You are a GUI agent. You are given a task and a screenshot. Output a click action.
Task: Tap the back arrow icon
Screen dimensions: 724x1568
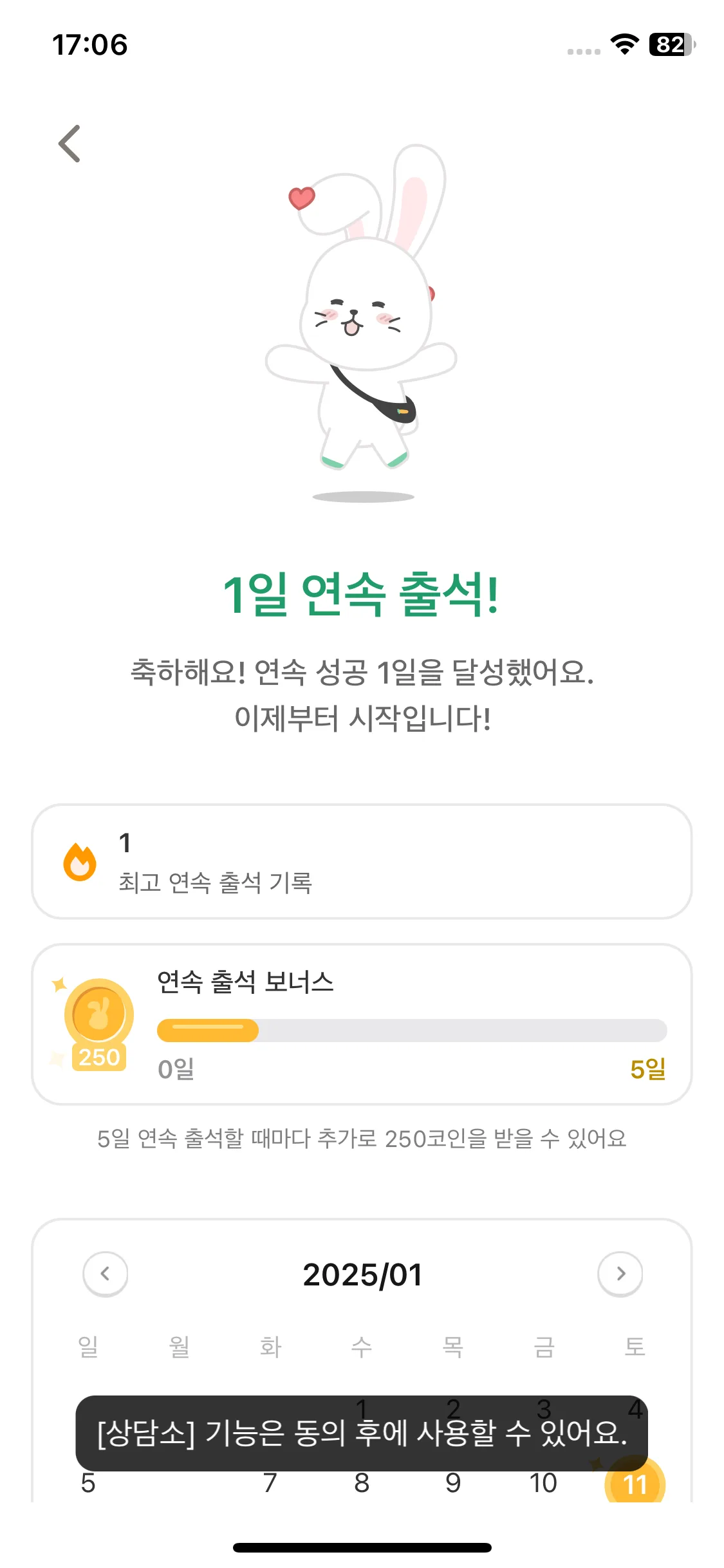(x=70, y=144)
